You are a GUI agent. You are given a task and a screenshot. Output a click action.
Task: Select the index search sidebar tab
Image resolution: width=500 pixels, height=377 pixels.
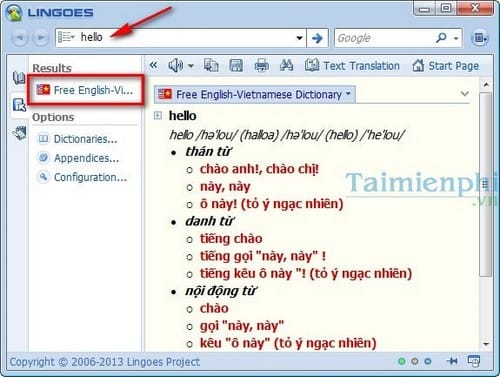pyautogui.click(x=19, y=105)
